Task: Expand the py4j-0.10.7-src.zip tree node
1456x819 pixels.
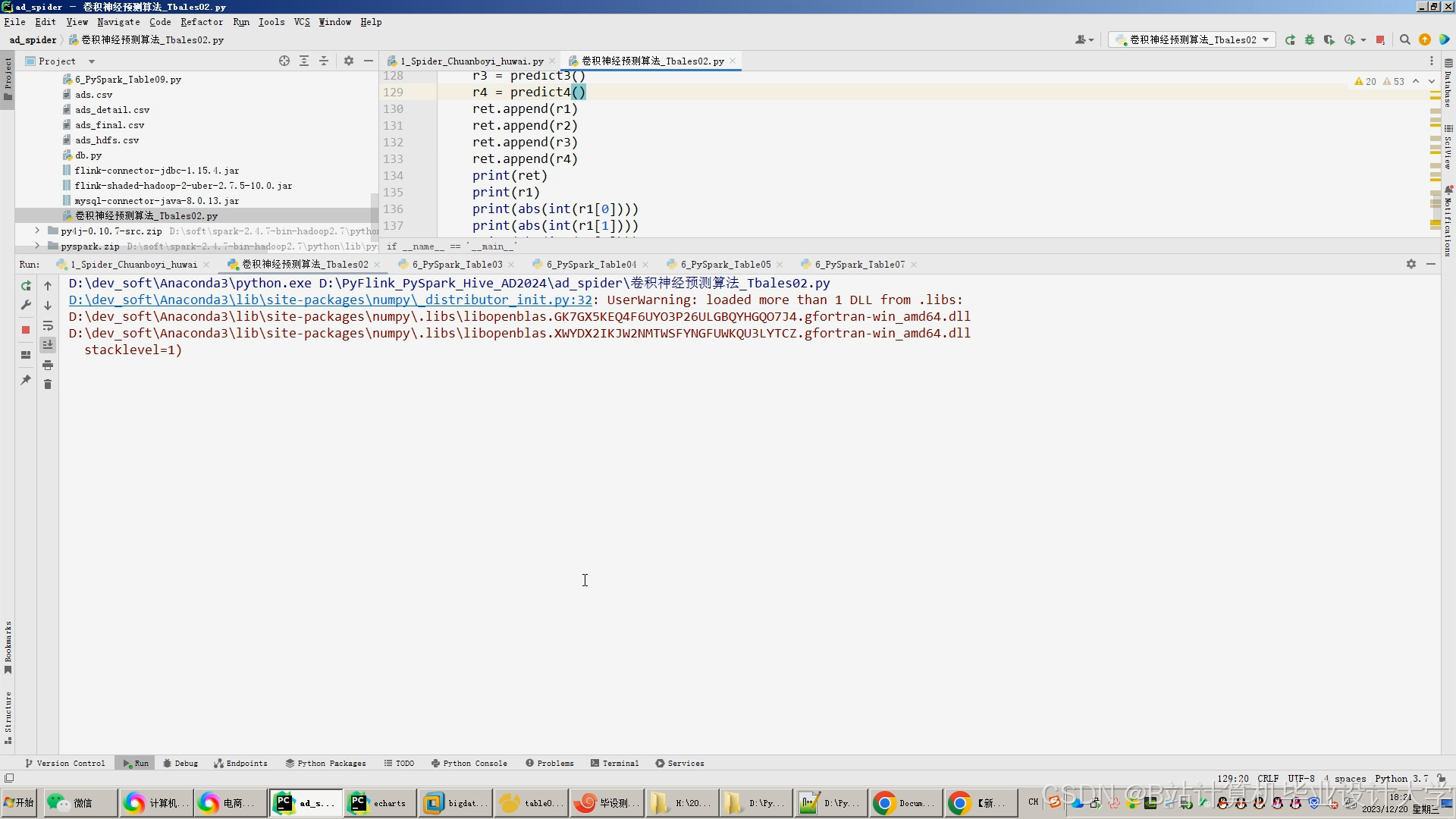Action: (37, 231)
